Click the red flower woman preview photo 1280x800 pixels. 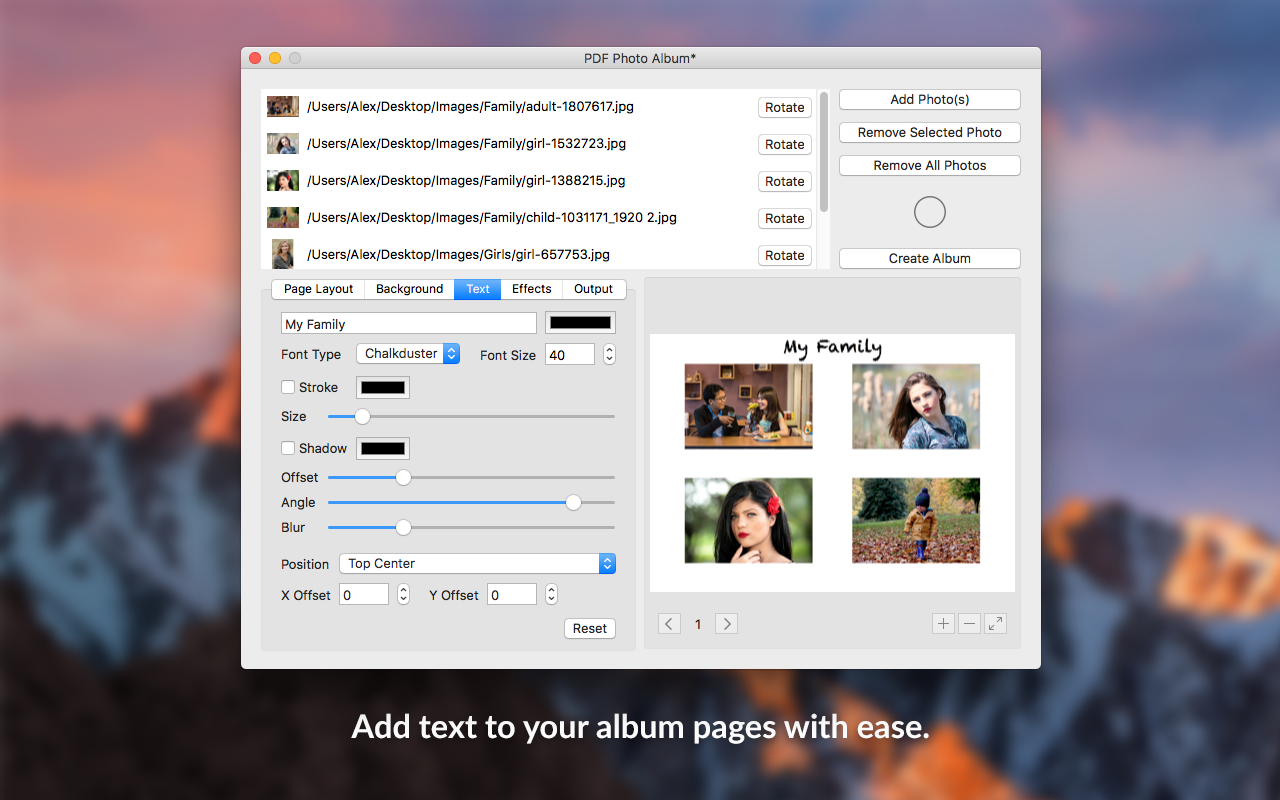tap(749, 520)
